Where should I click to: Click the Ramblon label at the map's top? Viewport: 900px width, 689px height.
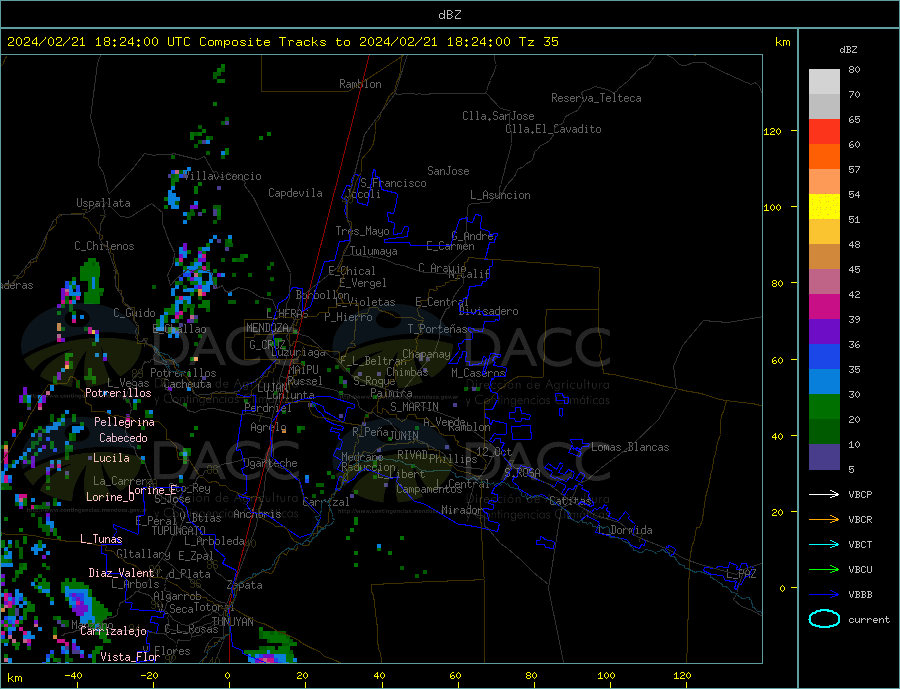360,84
